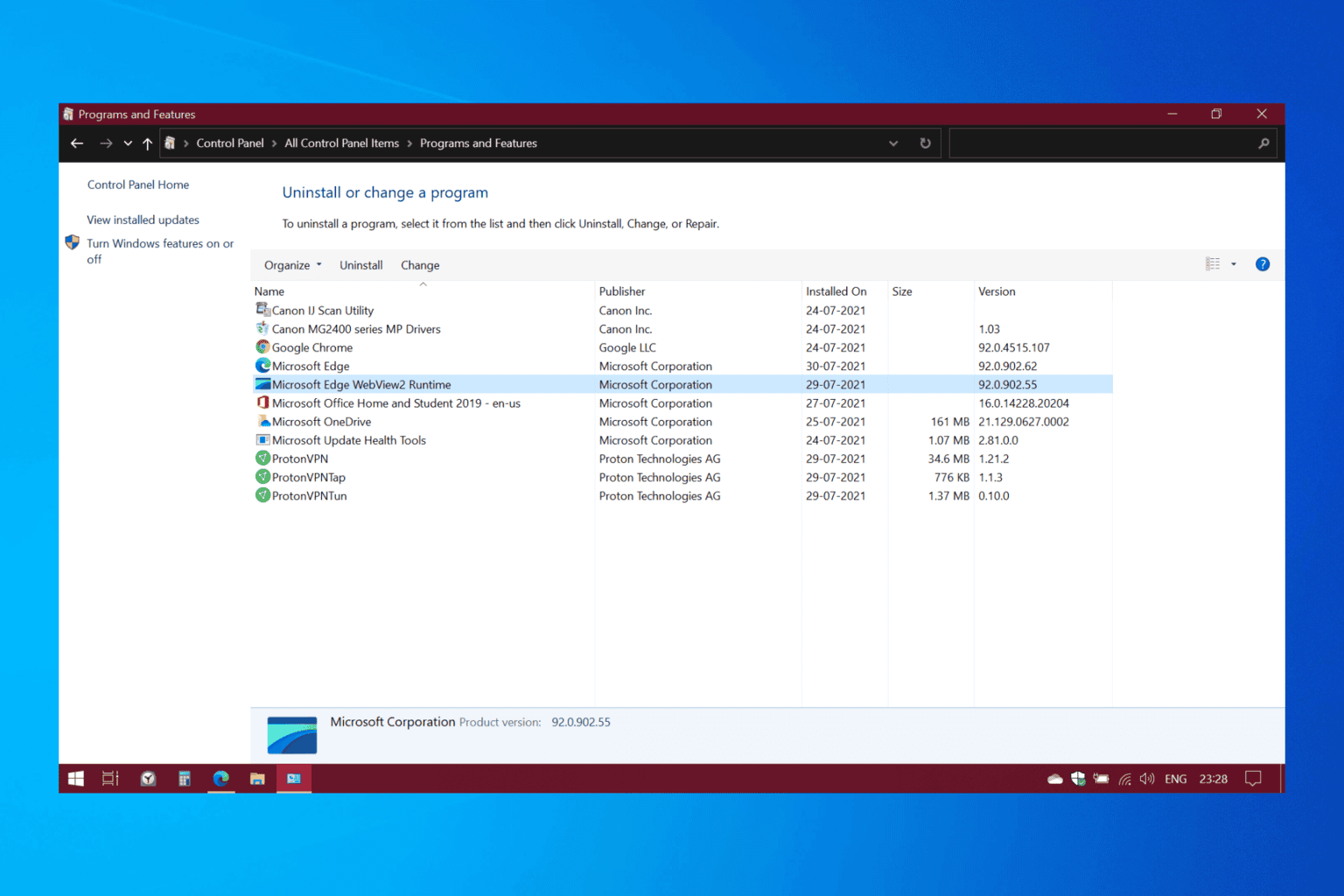Click the Control Panel taskbar icon
This screenshot has height=896, width=1344.
294,779
